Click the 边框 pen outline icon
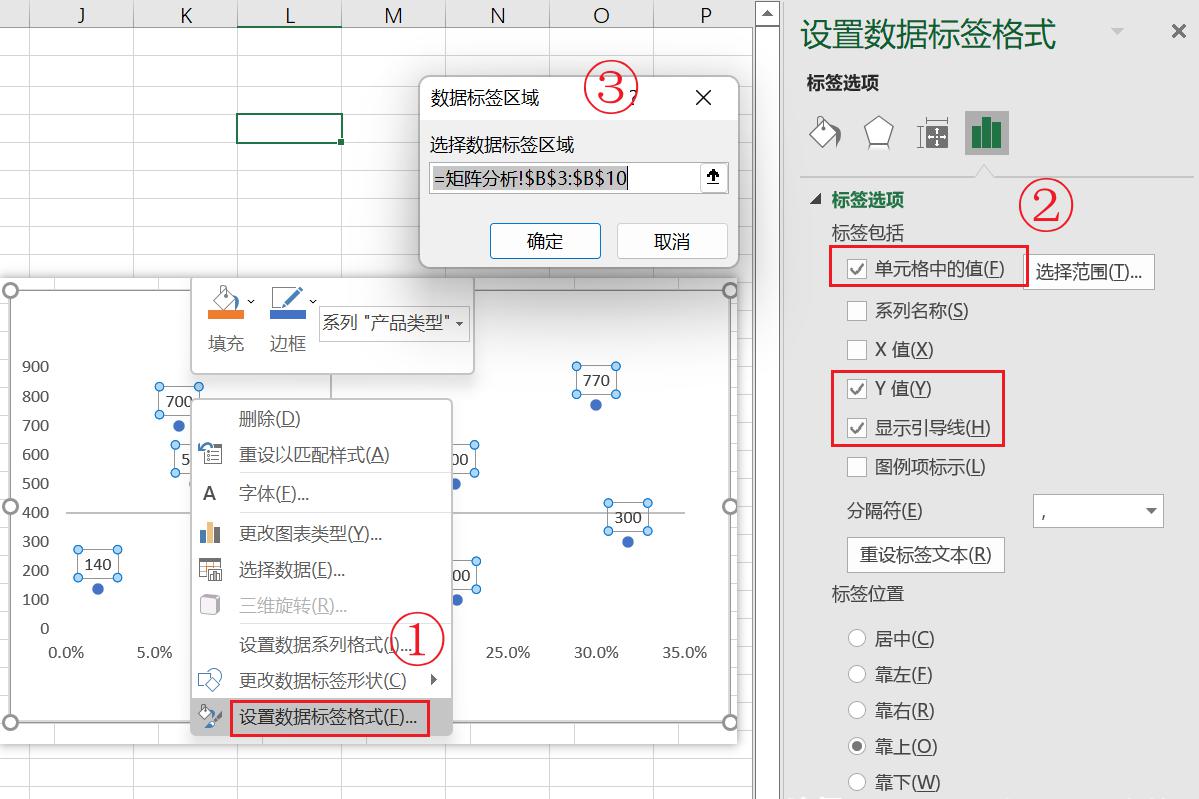The width and height of the screenshot is (1199, 799). click(288, 303)
